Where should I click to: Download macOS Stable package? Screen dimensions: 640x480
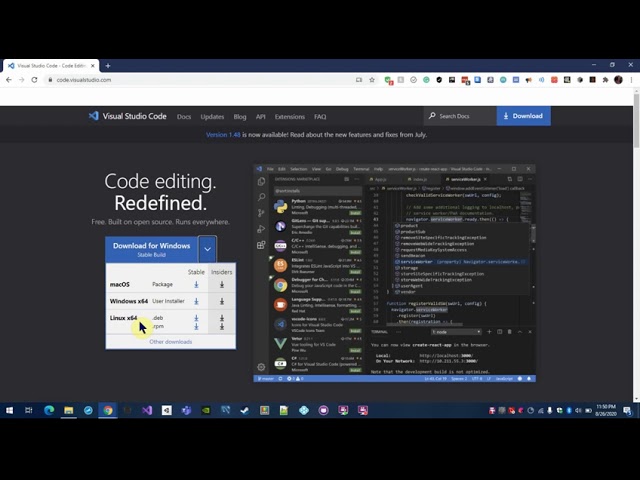(196, 284)
